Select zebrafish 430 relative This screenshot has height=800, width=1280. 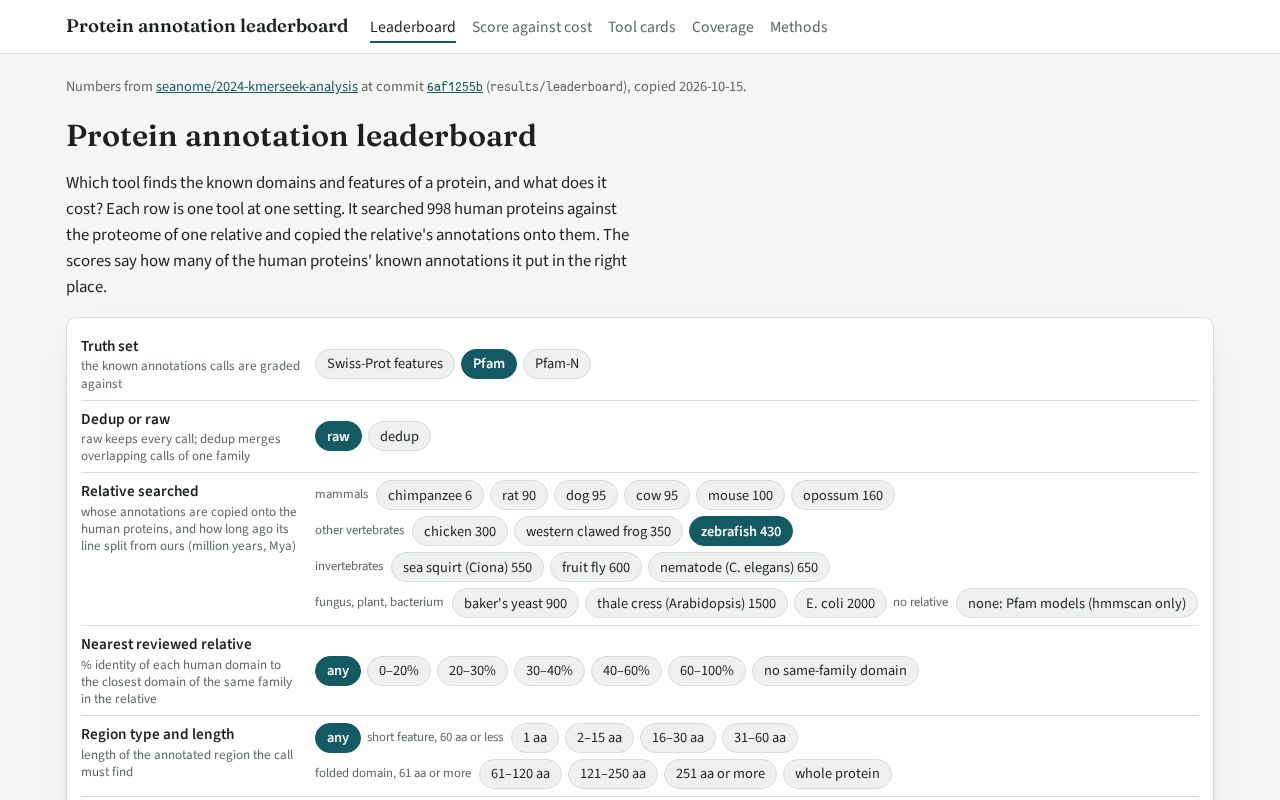tap(741, 531)
